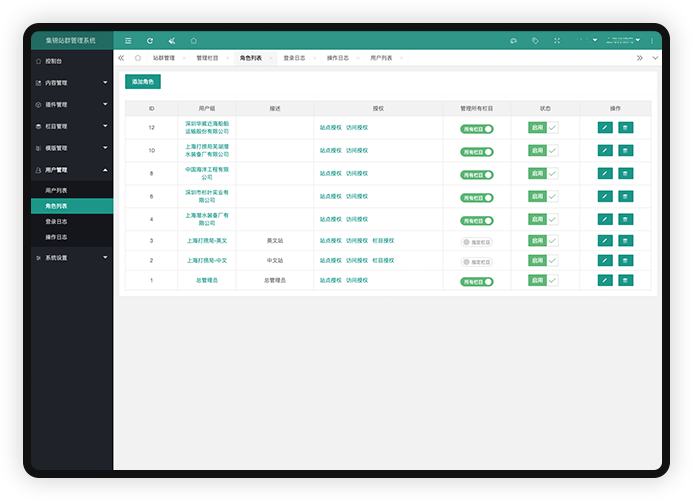Click the 添加角色 button
This screenshot has width=693, height=501.
(x=143, y=81)
